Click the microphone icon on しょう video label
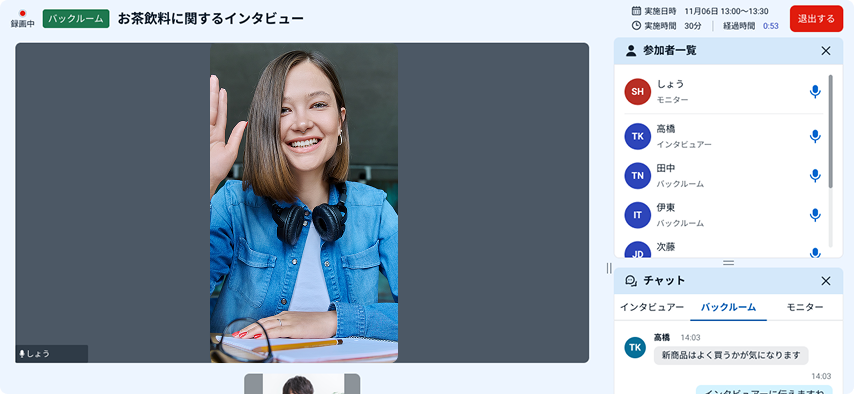 (22, 354)
